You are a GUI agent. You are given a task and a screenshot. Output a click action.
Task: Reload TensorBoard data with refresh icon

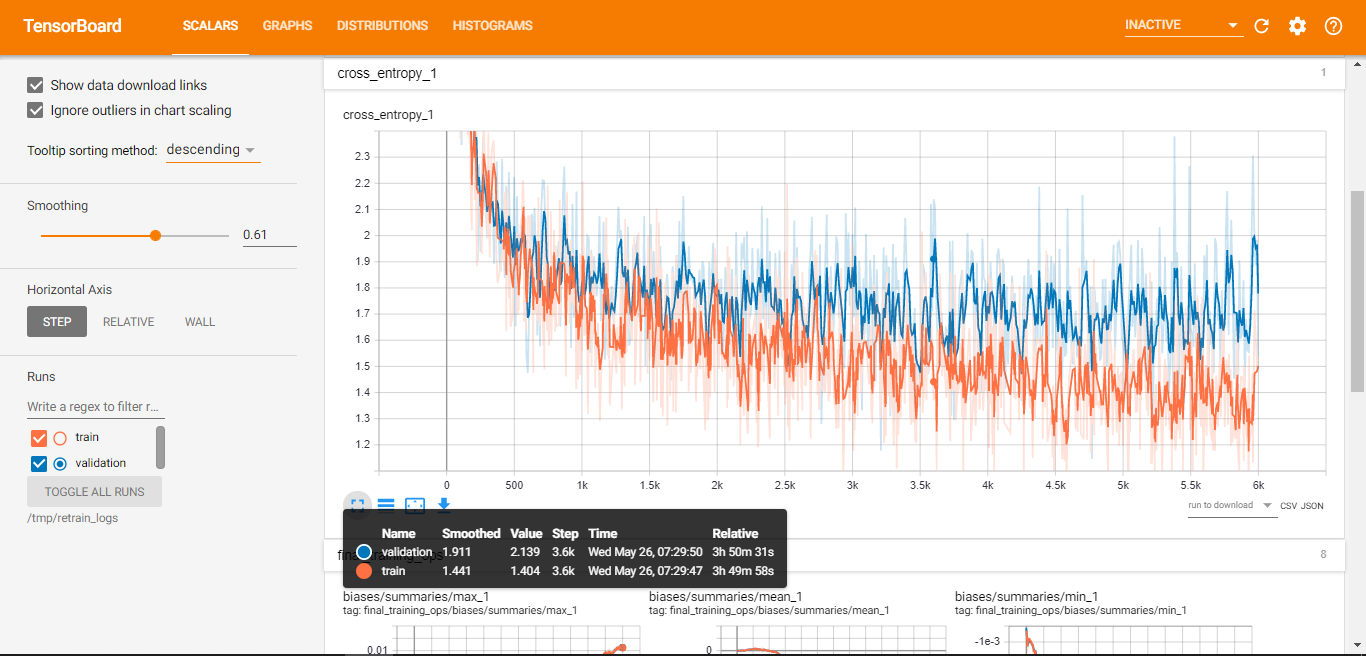coord(1262,26)
